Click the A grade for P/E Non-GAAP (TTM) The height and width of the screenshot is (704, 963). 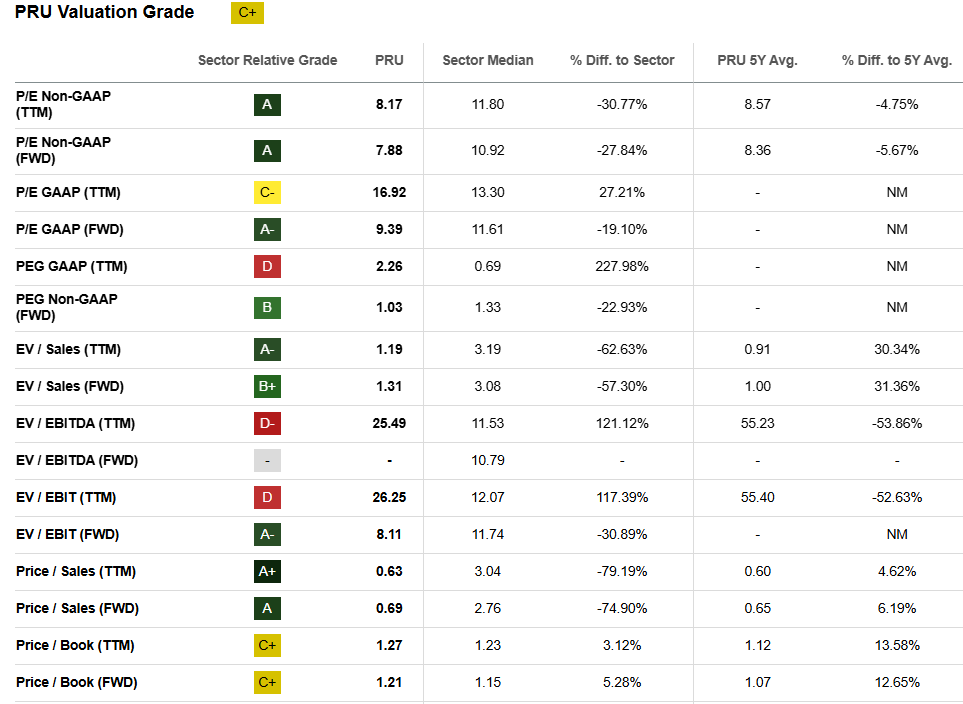[267, 104]
